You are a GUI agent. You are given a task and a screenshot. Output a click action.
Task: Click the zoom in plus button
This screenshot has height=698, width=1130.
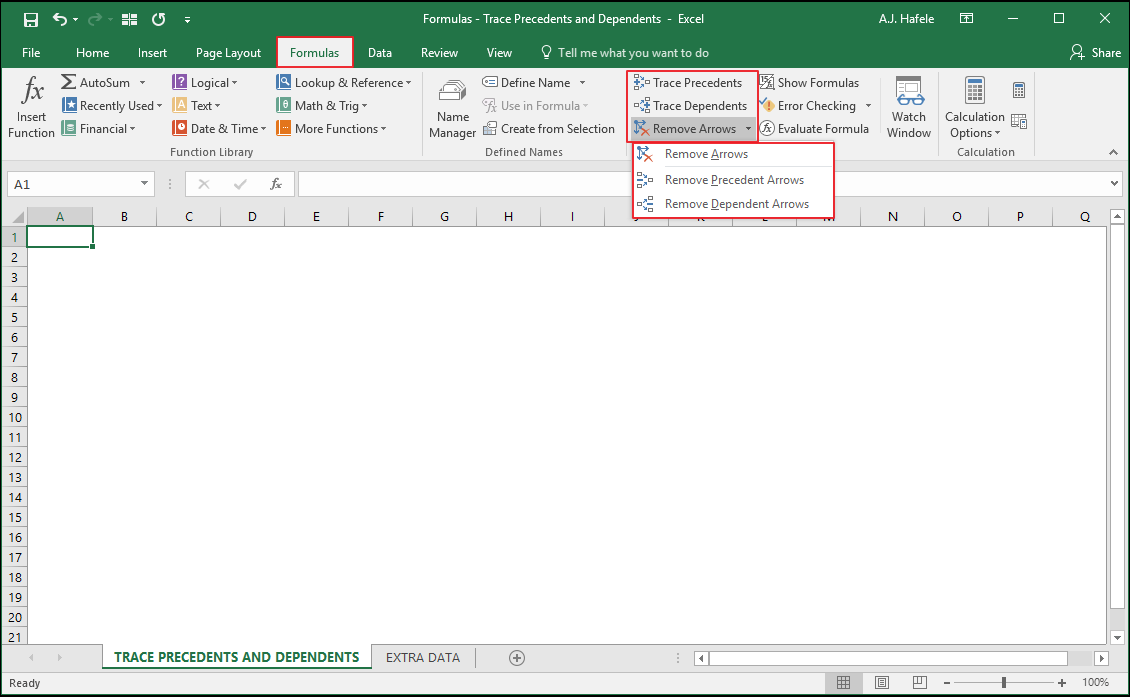tap(1062, 682)
